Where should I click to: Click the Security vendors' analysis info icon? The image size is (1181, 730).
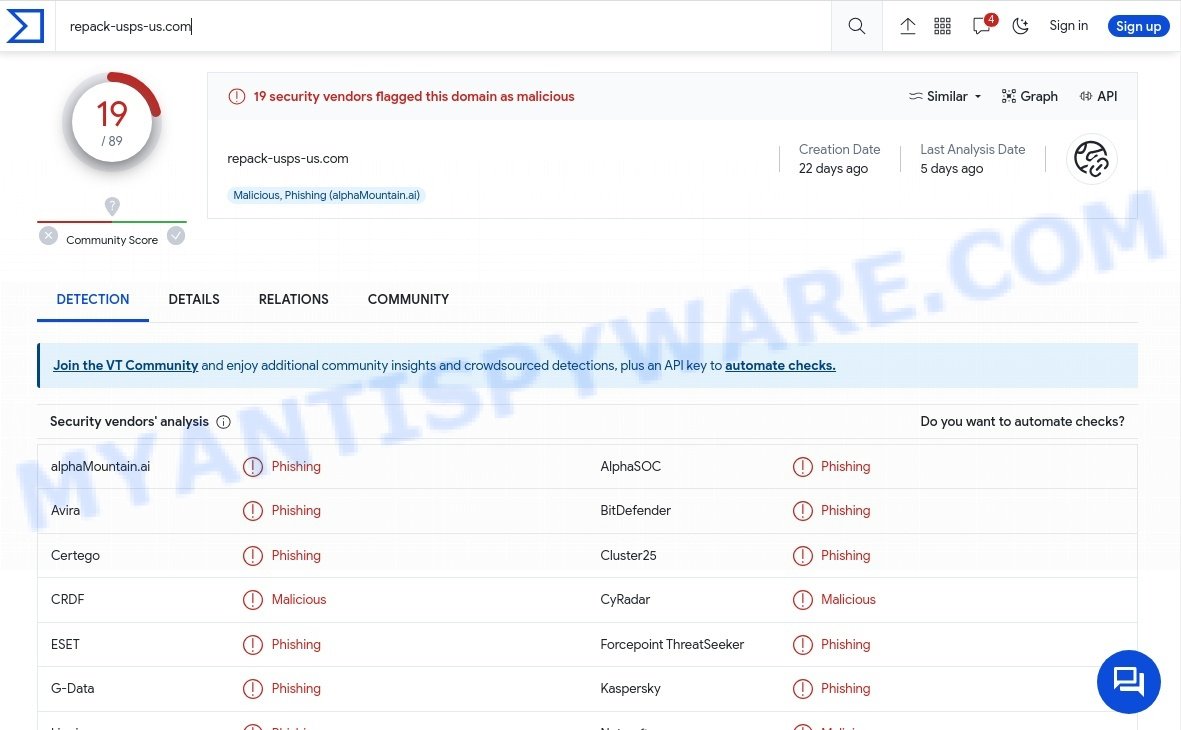pyautogui.click(x=224, y=422)
